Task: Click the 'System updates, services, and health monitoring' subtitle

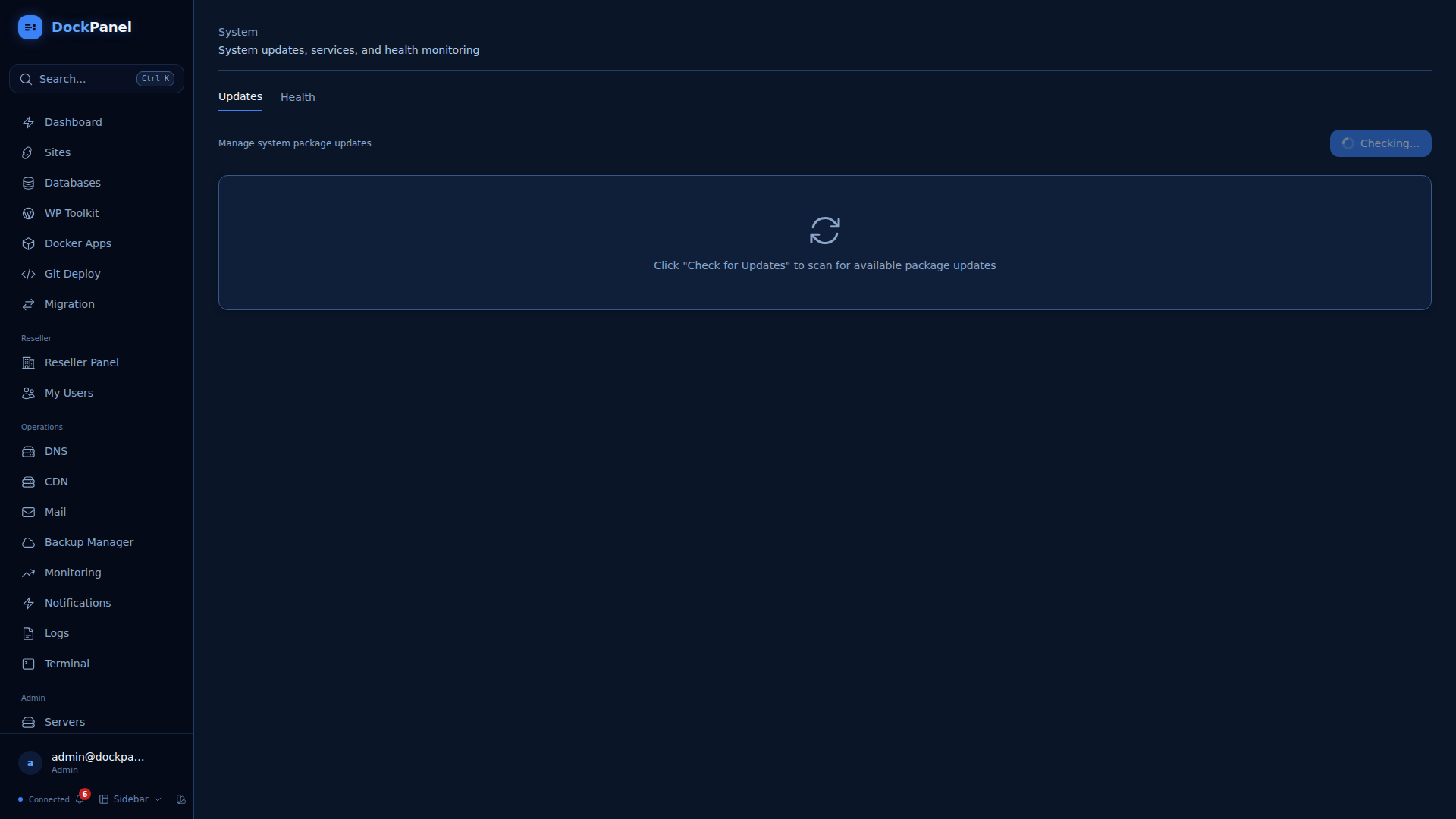Action: tap(349, 50)
